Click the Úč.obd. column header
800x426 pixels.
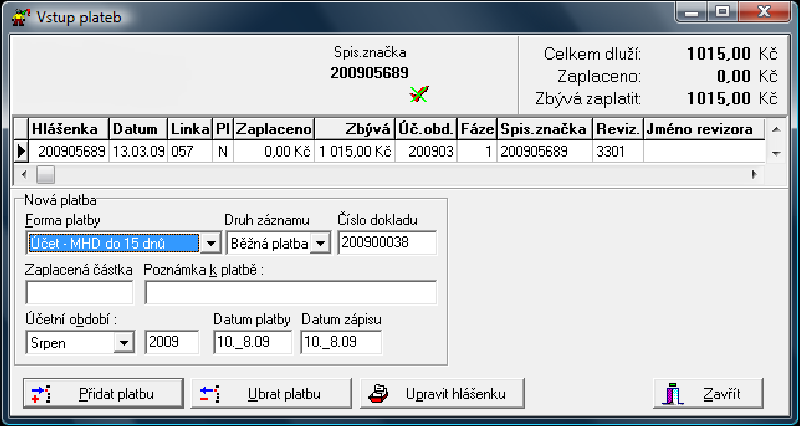[426, 129]
